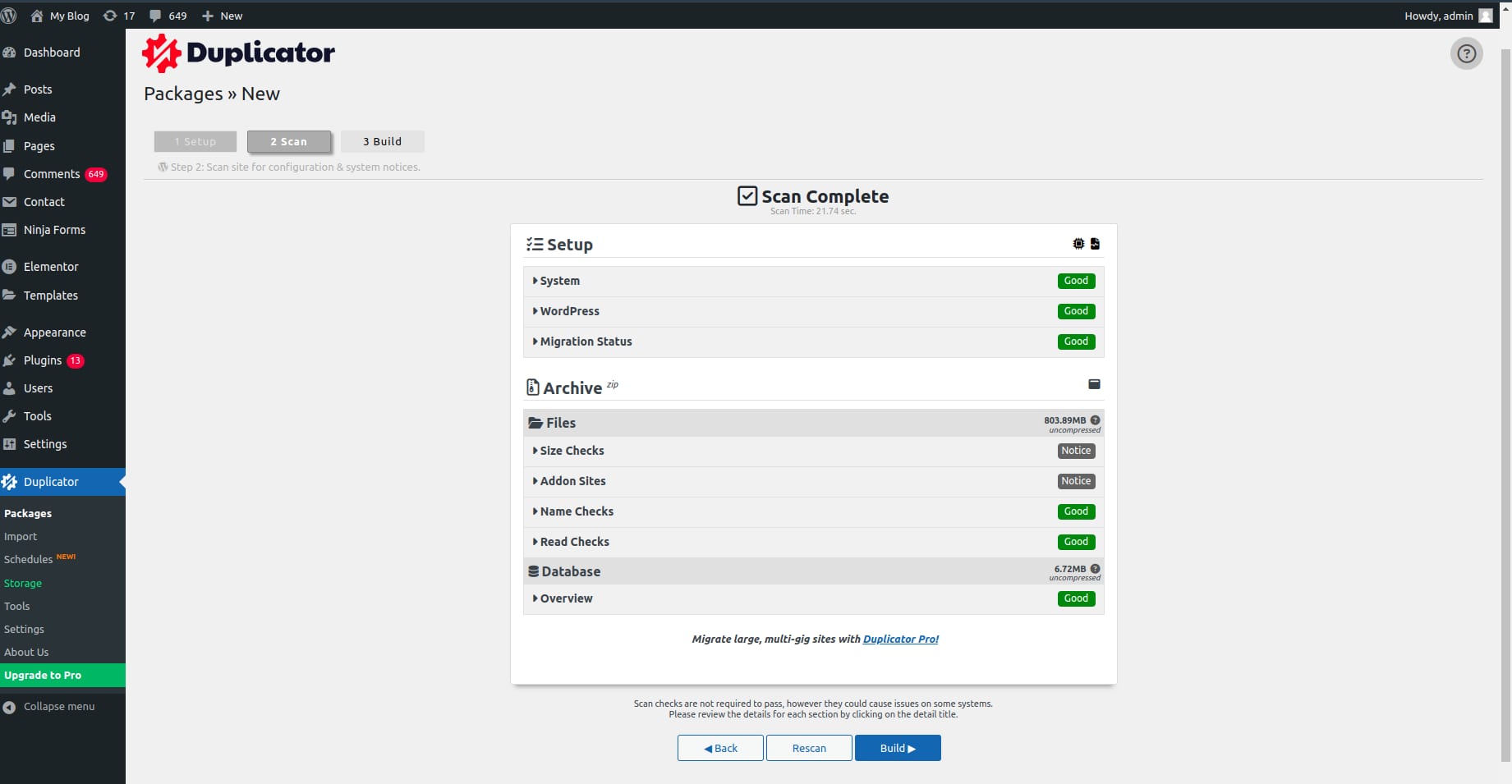
Task: Open the Plugins menu in sidebar
Action: [x=43, y=360]
